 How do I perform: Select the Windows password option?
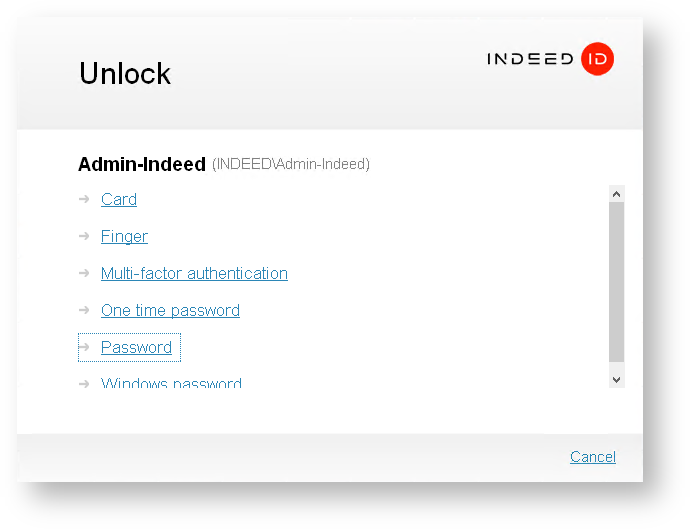[x=171, y=383]
